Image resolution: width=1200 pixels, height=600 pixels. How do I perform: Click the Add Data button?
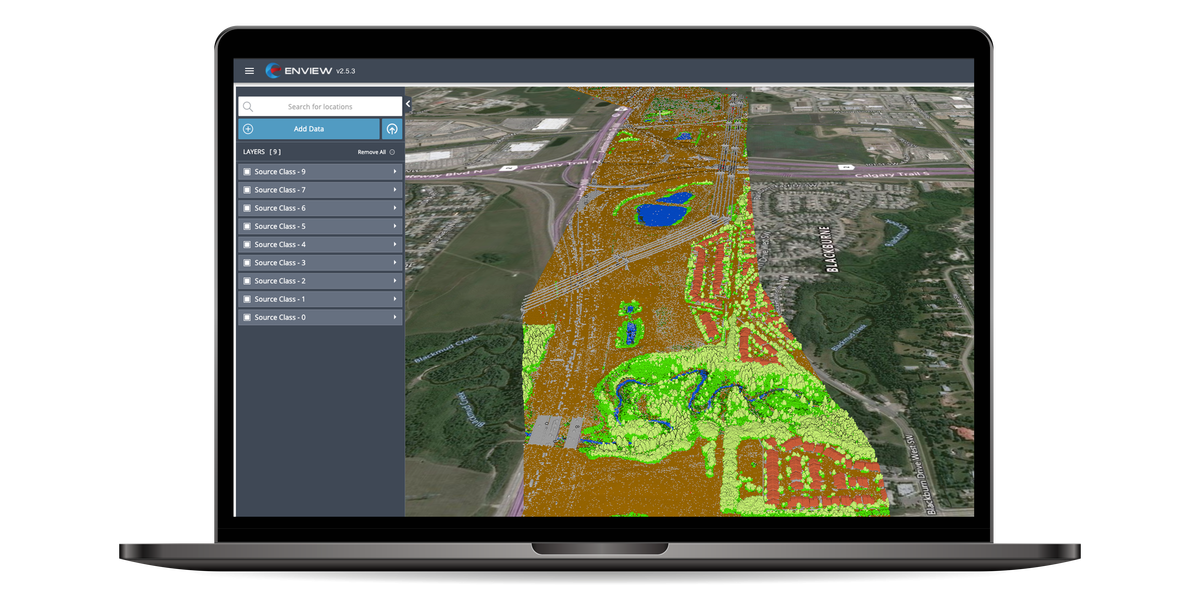tap(309, 129)
